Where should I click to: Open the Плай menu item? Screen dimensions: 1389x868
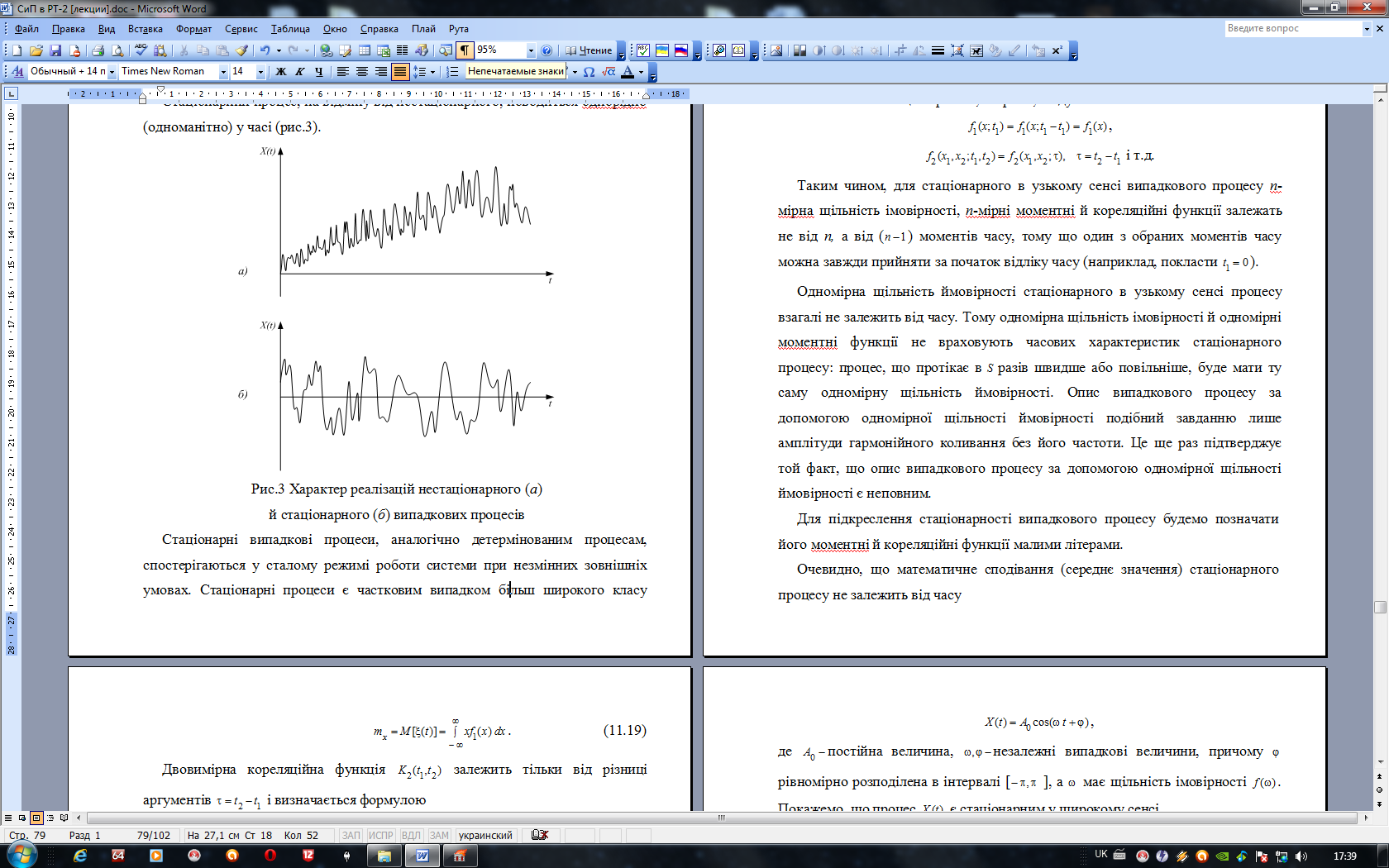pyautogui.click(x=423, y=29)
